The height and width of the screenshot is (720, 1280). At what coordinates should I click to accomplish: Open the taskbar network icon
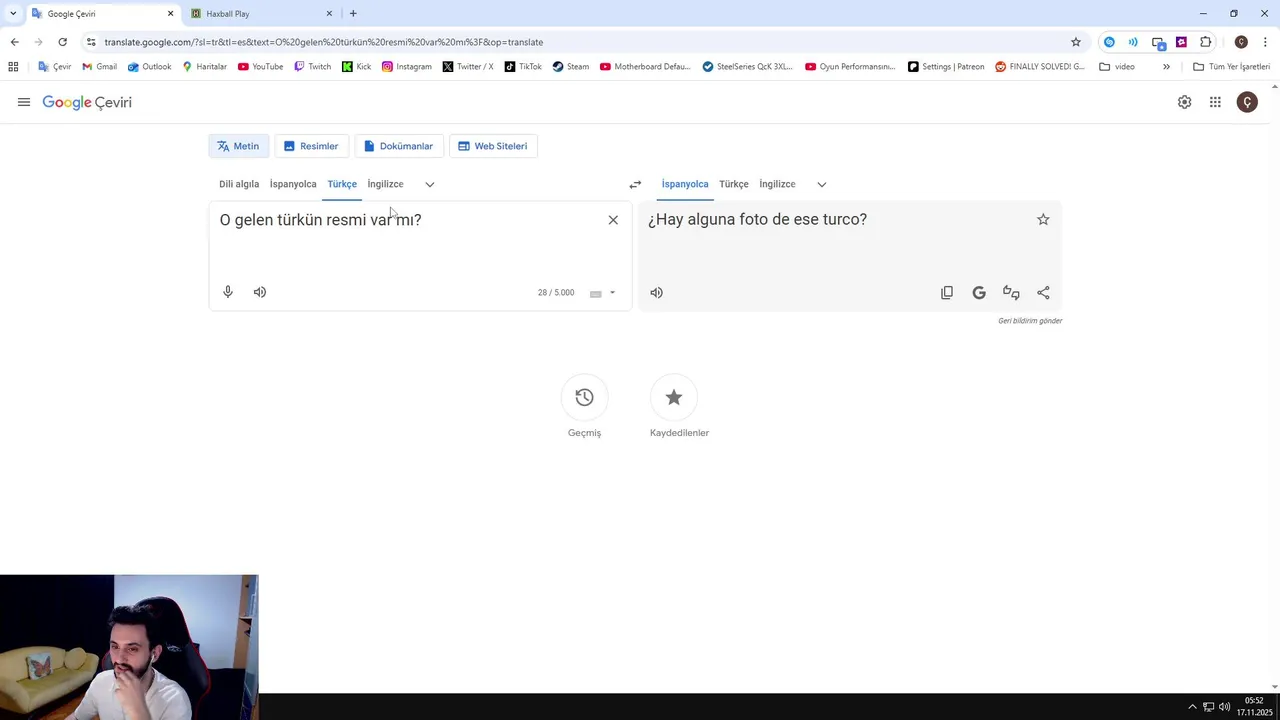tap(1208, 707)
